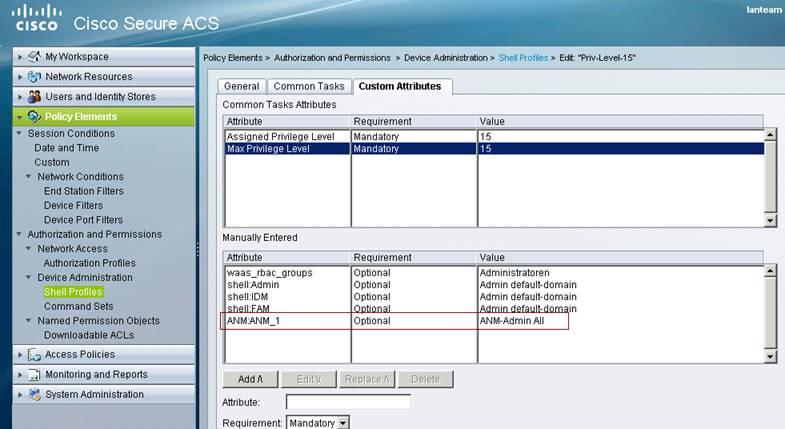This screenshot has width=785, height=429.
Task: Click the Monitoring and Reports icon
Action: (x=34, y=374)
